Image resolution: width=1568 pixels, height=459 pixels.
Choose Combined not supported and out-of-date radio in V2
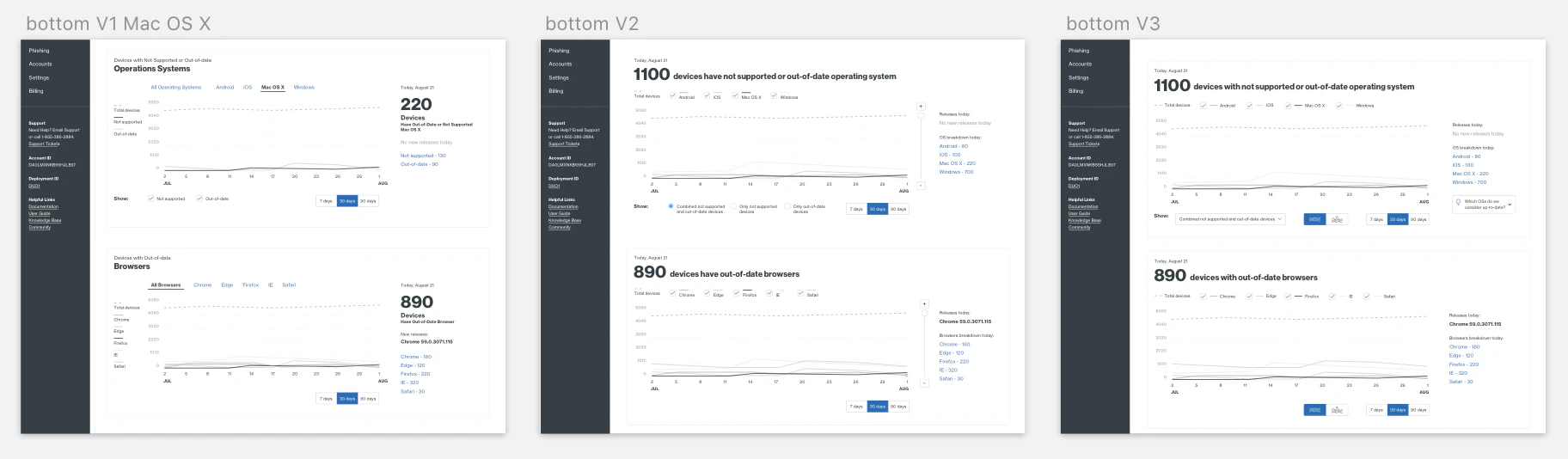pyautogui.click(x=671, y=206)
